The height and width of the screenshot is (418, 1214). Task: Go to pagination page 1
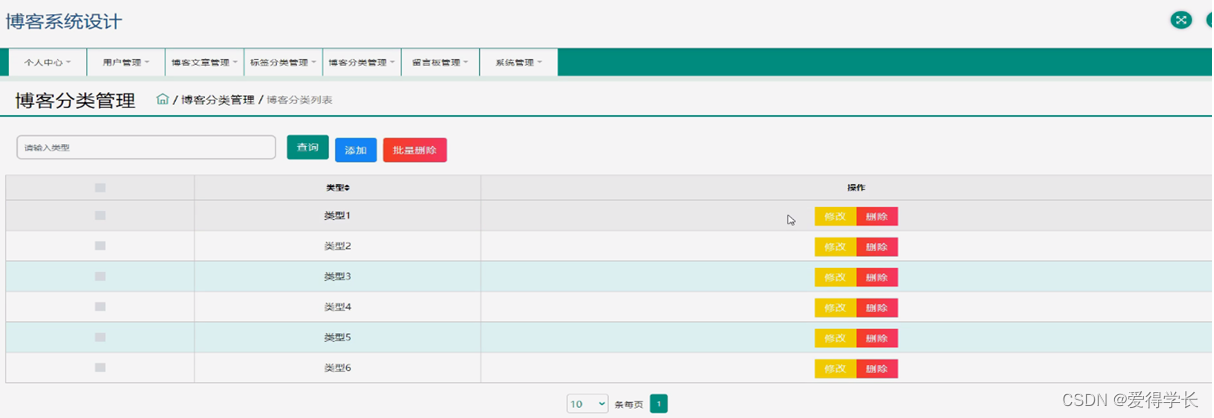point(658,404)
